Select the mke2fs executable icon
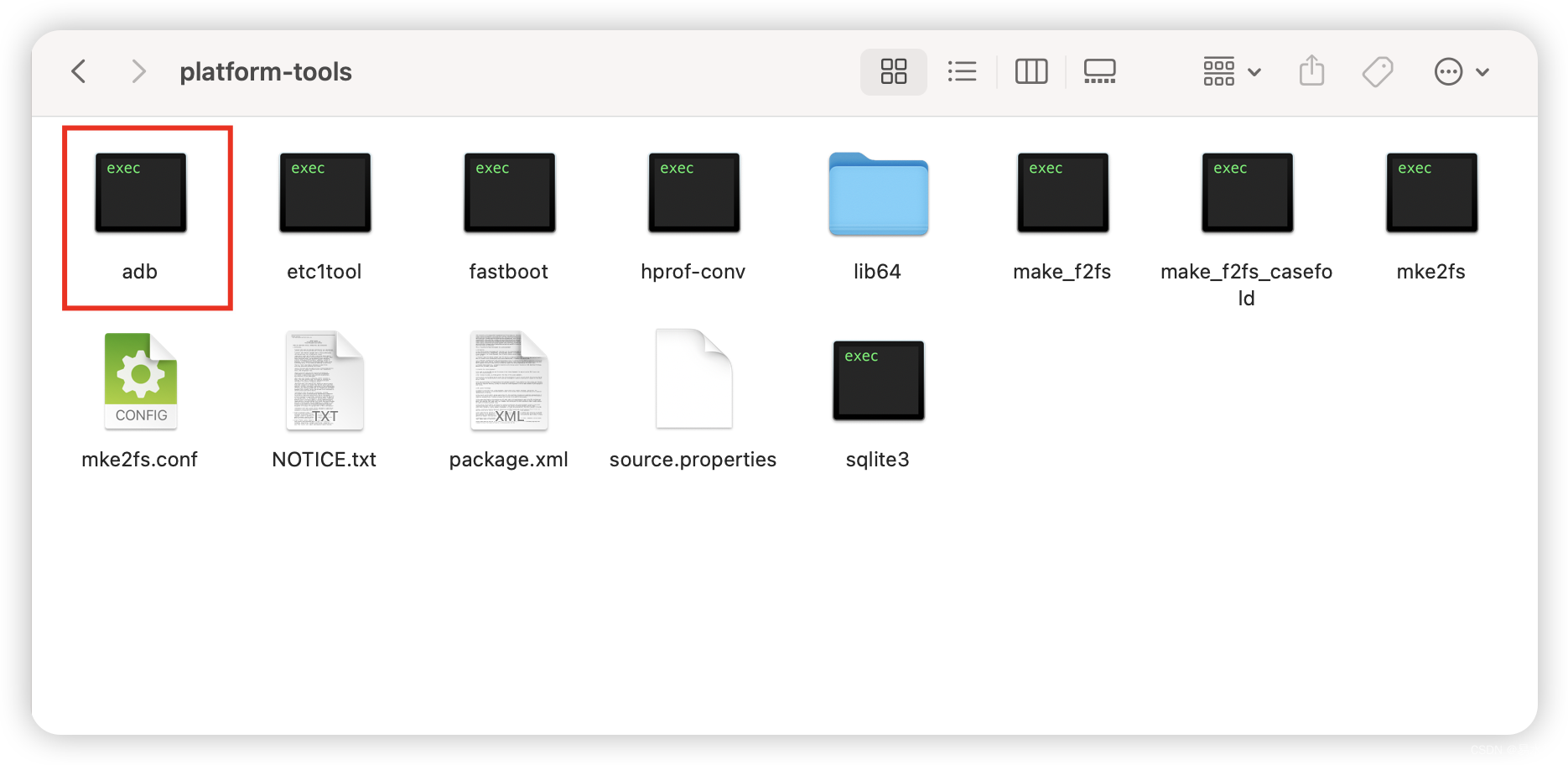This screenshot has height=765, width=1568. point(1431,192)
